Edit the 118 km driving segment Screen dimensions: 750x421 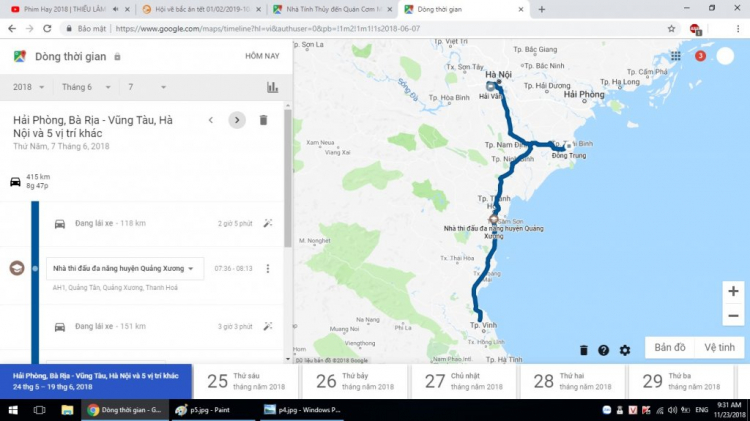point(268,223)
